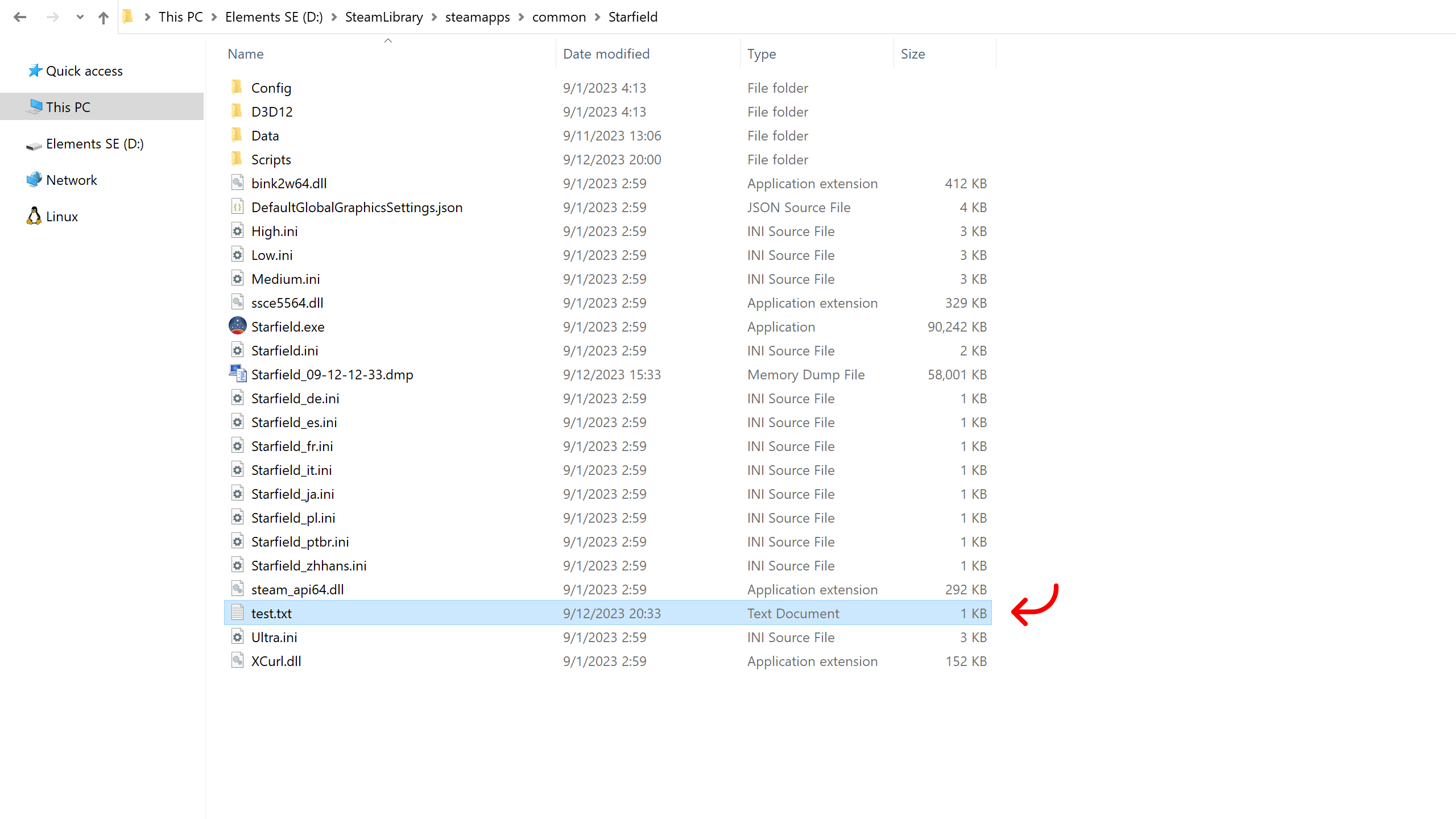Click the Scripts folder icon
Viewport: 1456px width, 819px height.
(237, 159)
